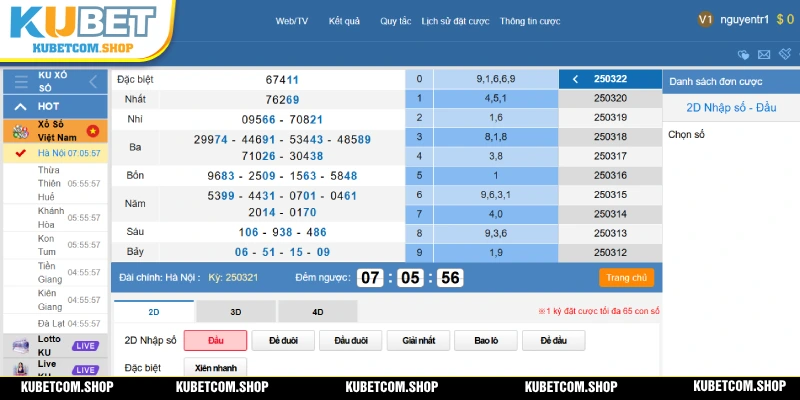Screen dimensions: 800x400
Task: Select Khánh Hòa lottery
Action: (x=55, y=217)
